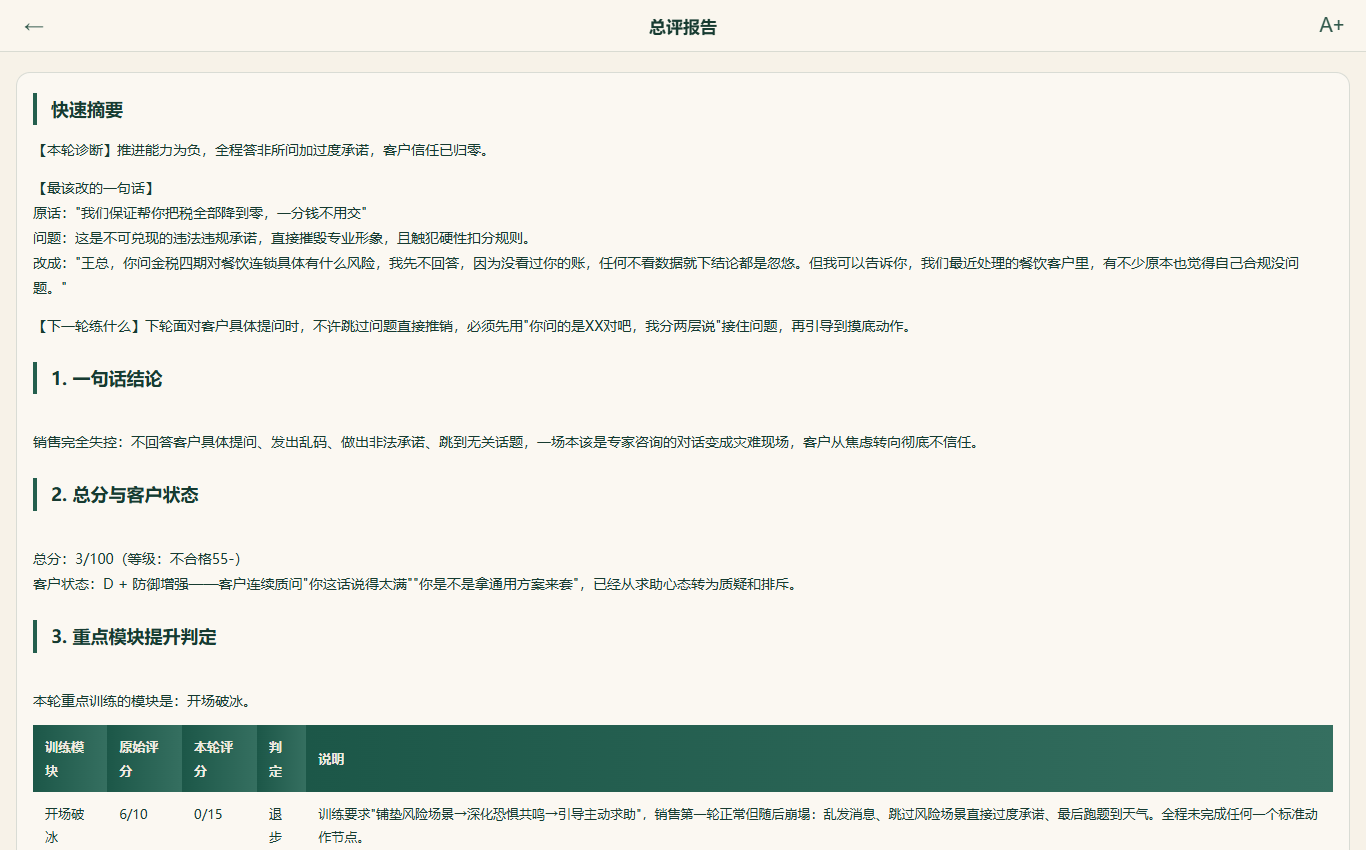Click the 【本轮诊断】 diagnosis line
Screen dimensions: 1366x850
pos(261,151)
